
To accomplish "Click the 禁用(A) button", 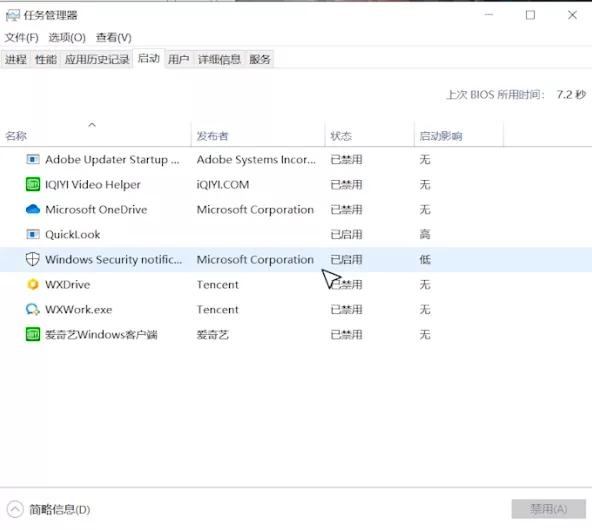I will click(x=549, y=509).
